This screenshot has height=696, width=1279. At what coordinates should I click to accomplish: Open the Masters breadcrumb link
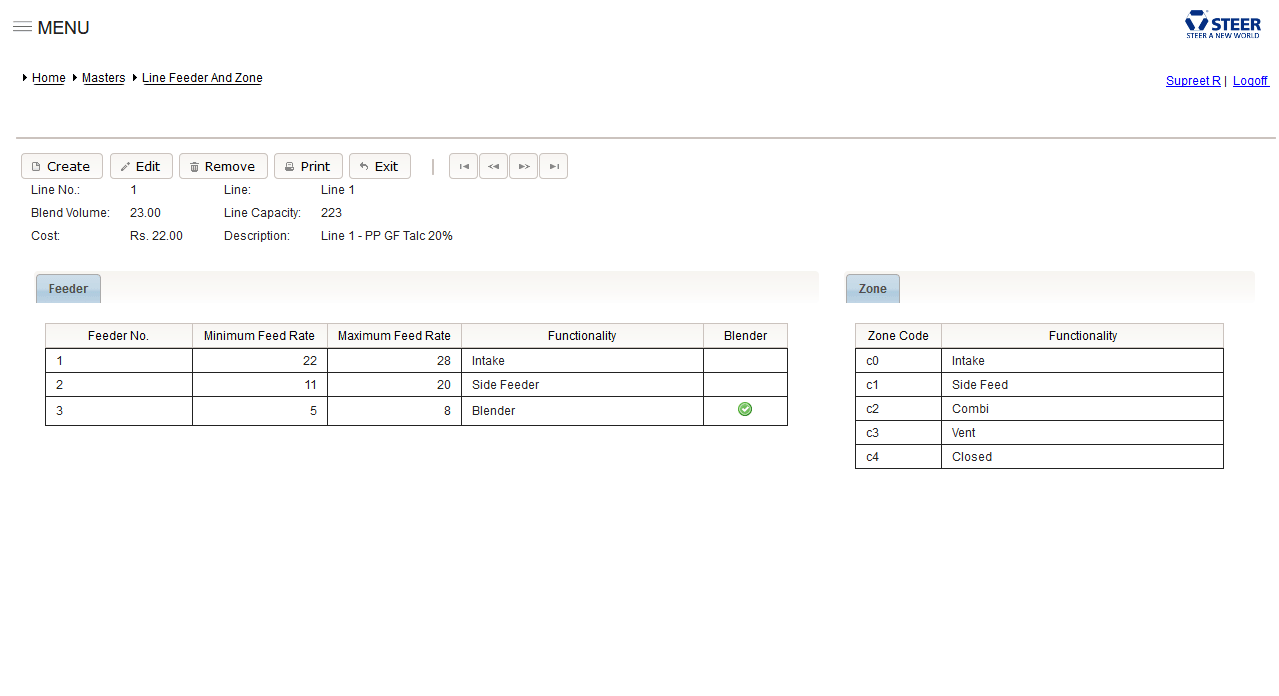tap(103, 78)
